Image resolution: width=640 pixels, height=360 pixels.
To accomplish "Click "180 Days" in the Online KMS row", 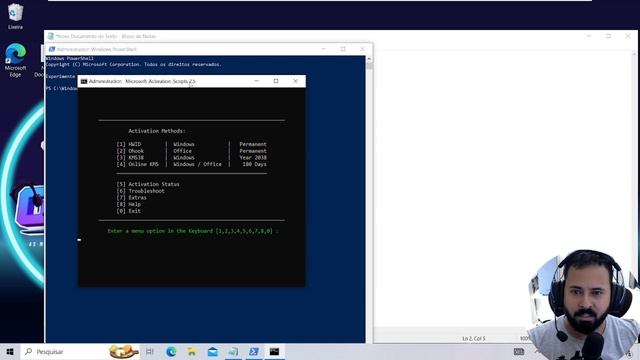I will click(254, 164).
